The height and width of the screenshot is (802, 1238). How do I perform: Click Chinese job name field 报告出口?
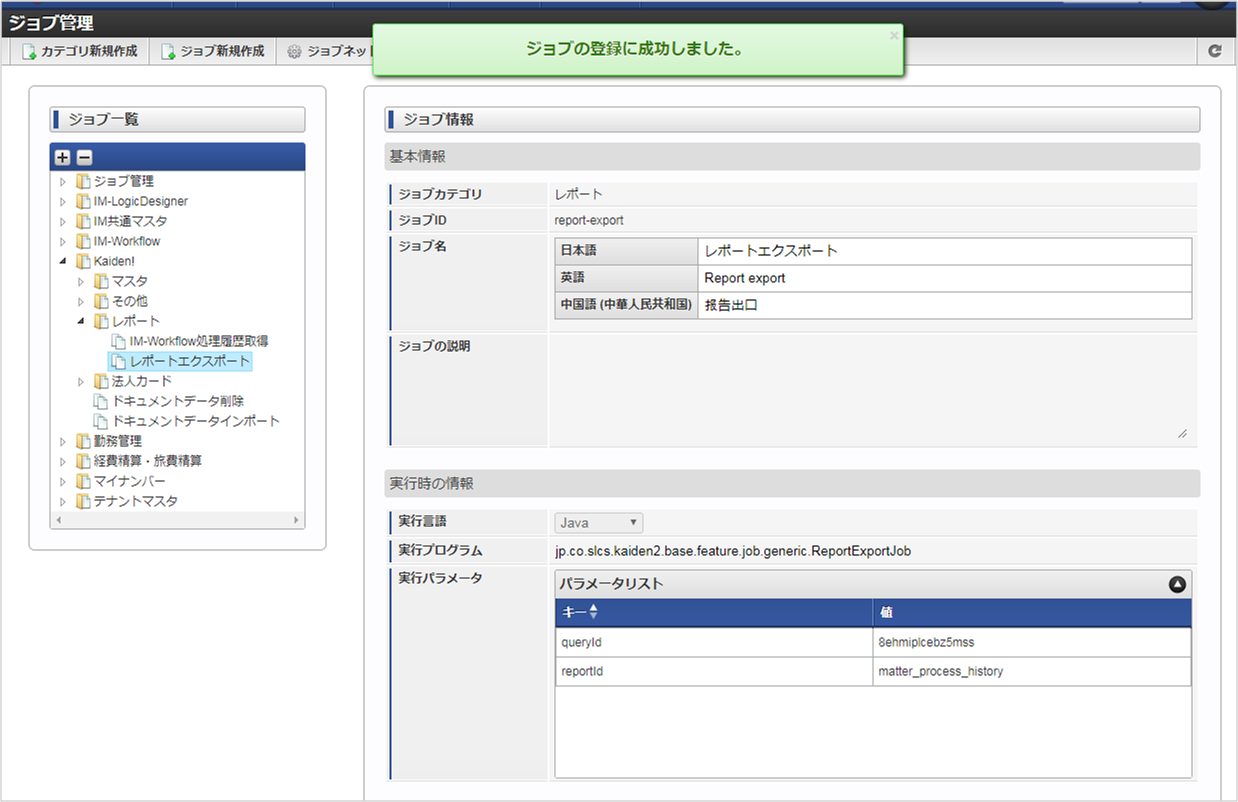(944, 305)
